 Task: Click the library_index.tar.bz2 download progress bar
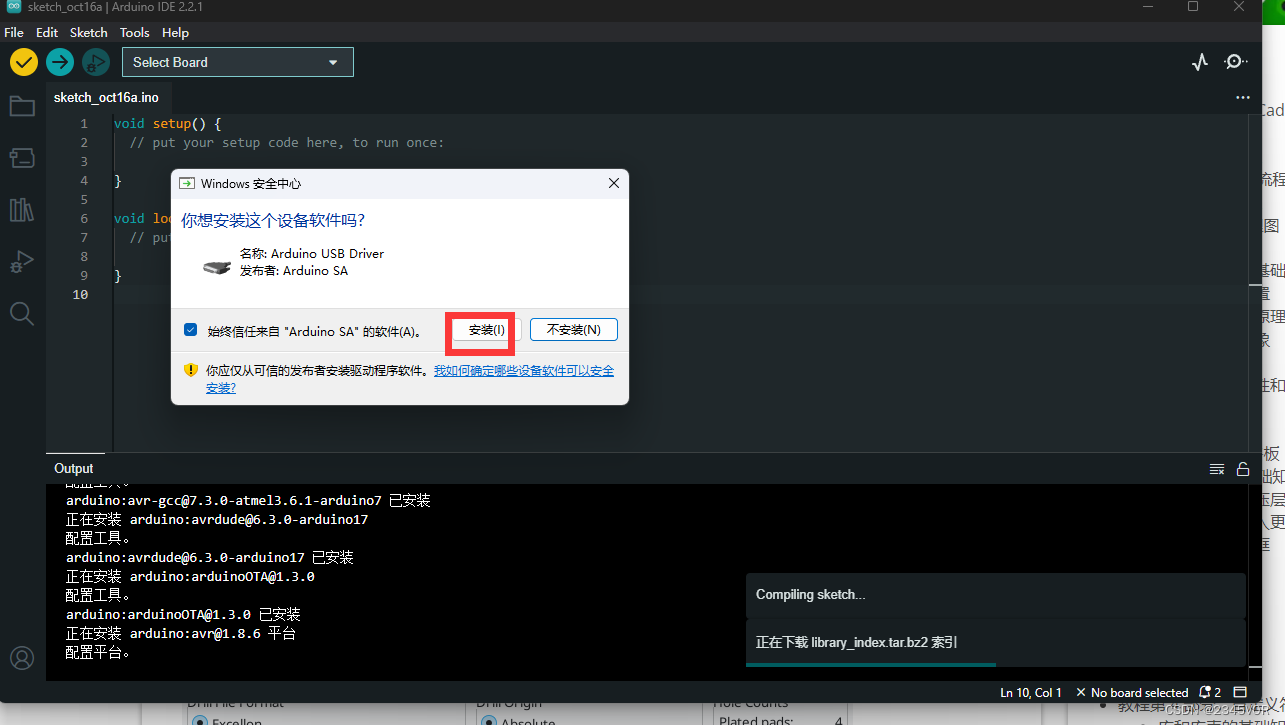pyautogui.click(x=996, y=663)
